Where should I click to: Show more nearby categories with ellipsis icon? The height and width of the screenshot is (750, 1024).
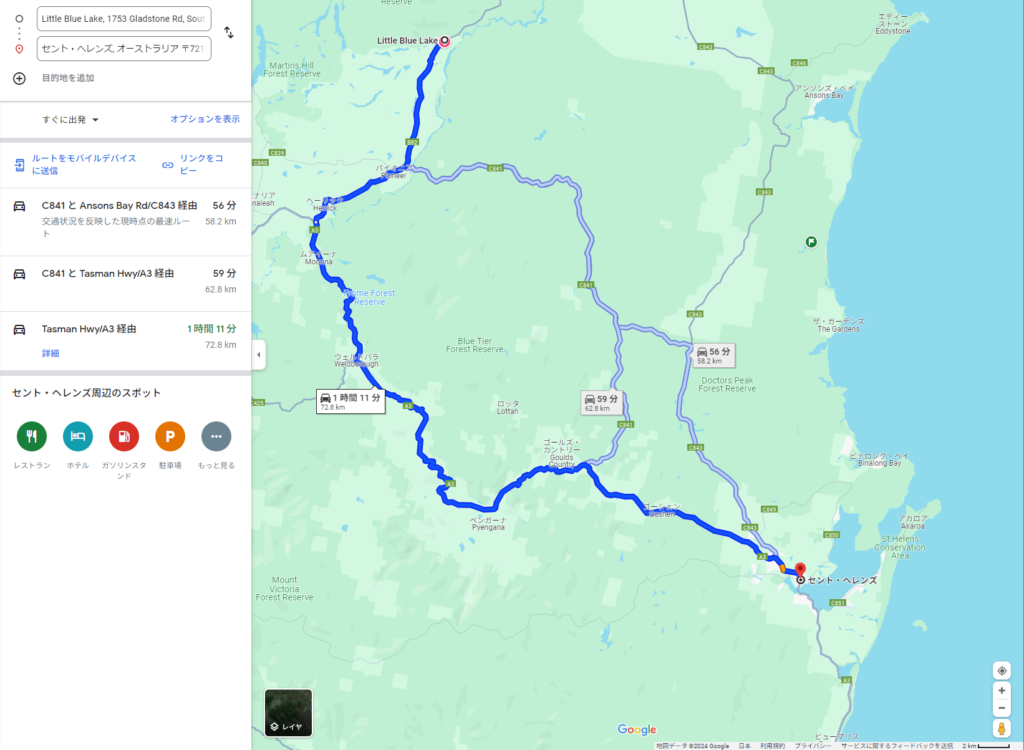216,436
